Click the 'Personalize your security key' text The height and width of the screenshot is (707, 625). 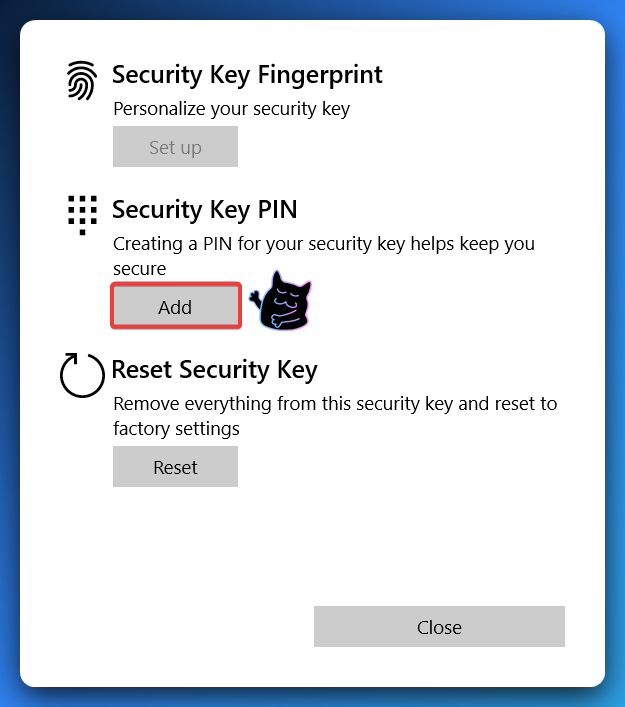231,109
